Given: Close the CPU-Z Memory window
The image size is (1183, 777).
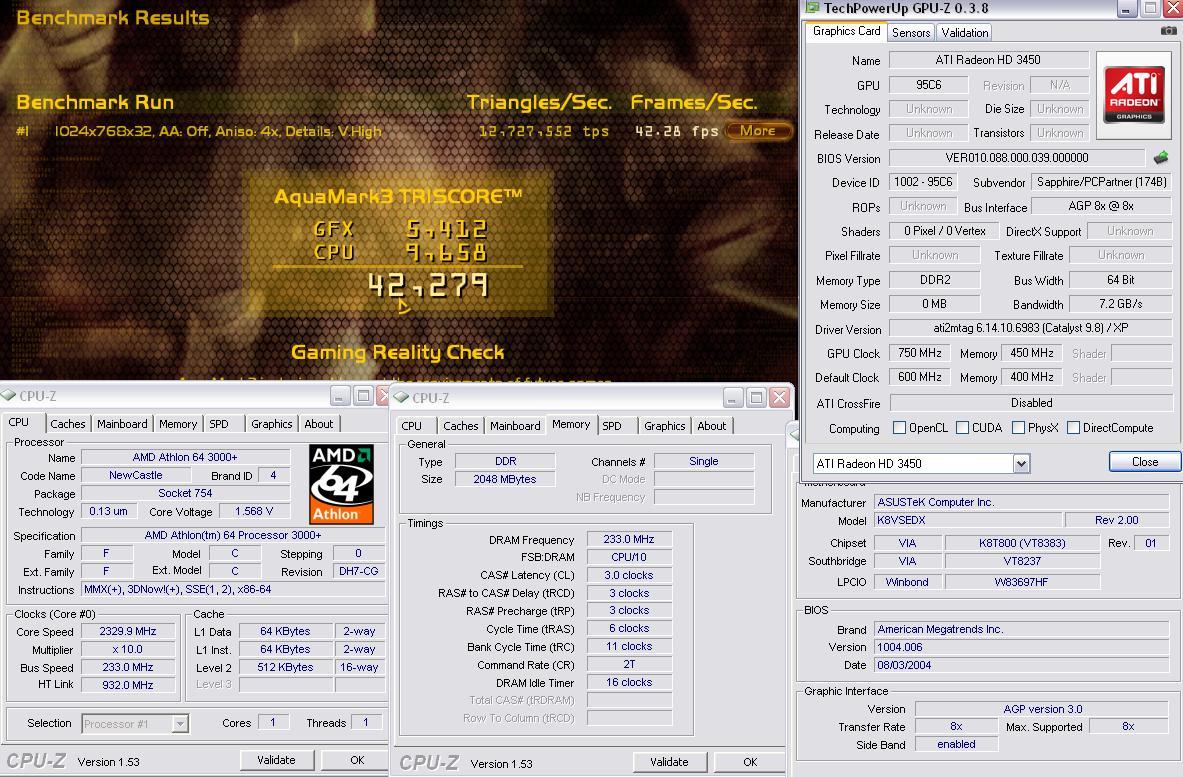Looking at the screenshot, I should (780, 397).
